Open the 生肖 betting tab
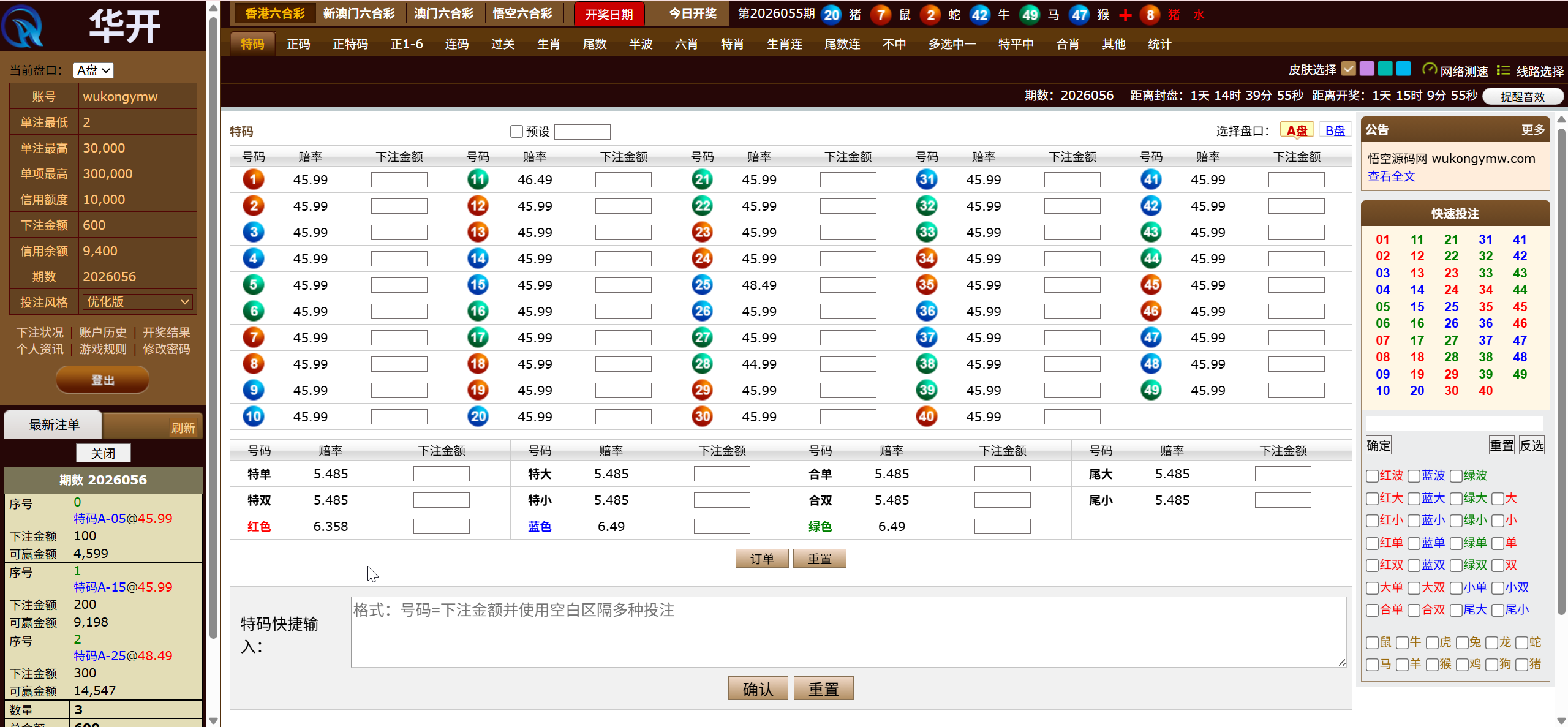The width and height of the screenshot is (1568, 727). (x=548, y=44)
